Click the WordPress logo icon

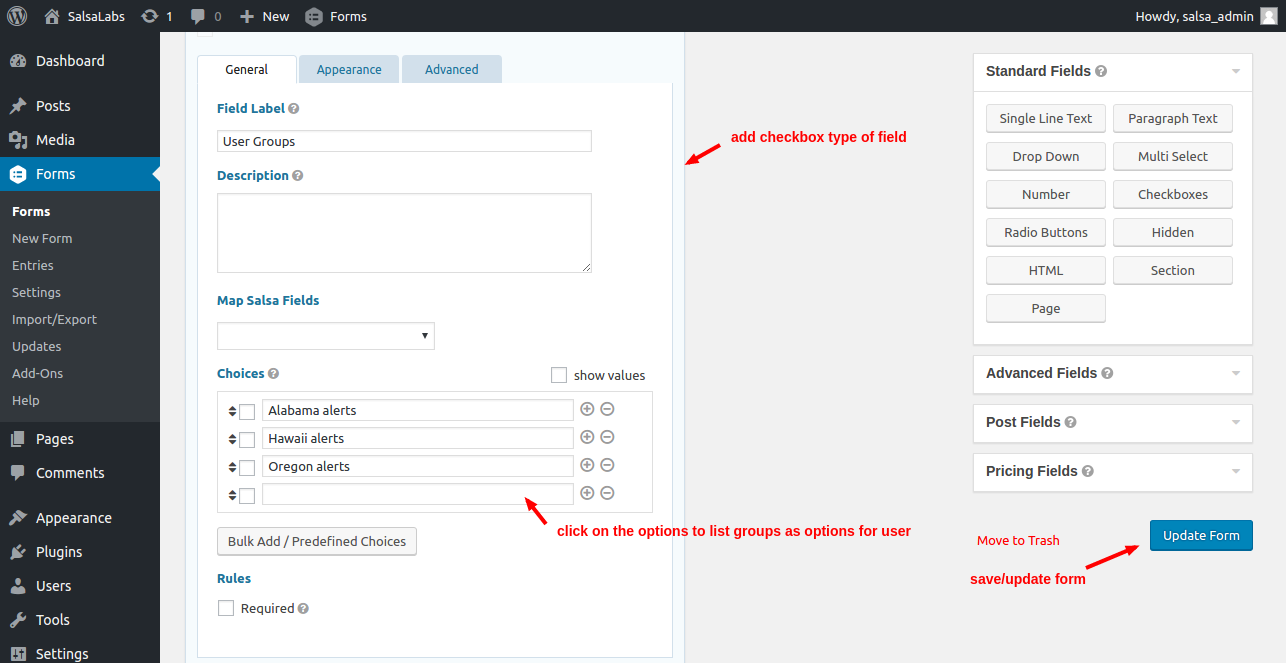point(17,16)
